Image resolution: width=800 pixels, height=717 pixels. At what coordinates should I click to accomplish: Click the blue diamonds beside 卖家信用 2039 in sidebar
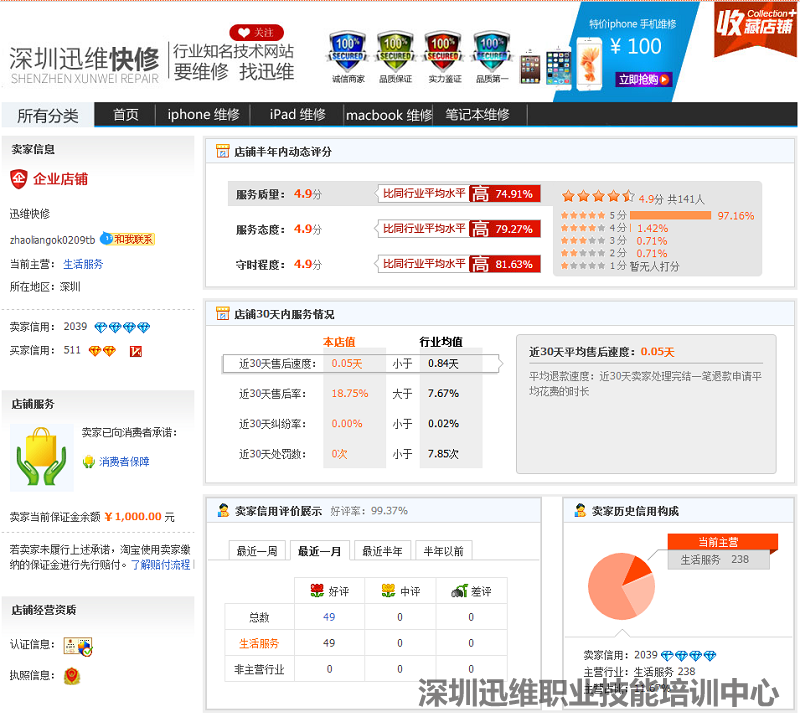pyautogui.click(x=122, y=327)
